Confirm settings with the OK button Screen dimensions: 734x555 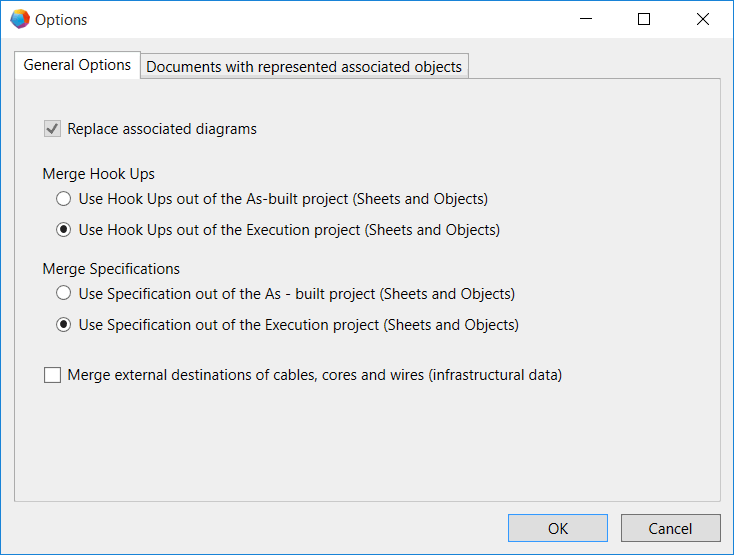pos(558,528)
